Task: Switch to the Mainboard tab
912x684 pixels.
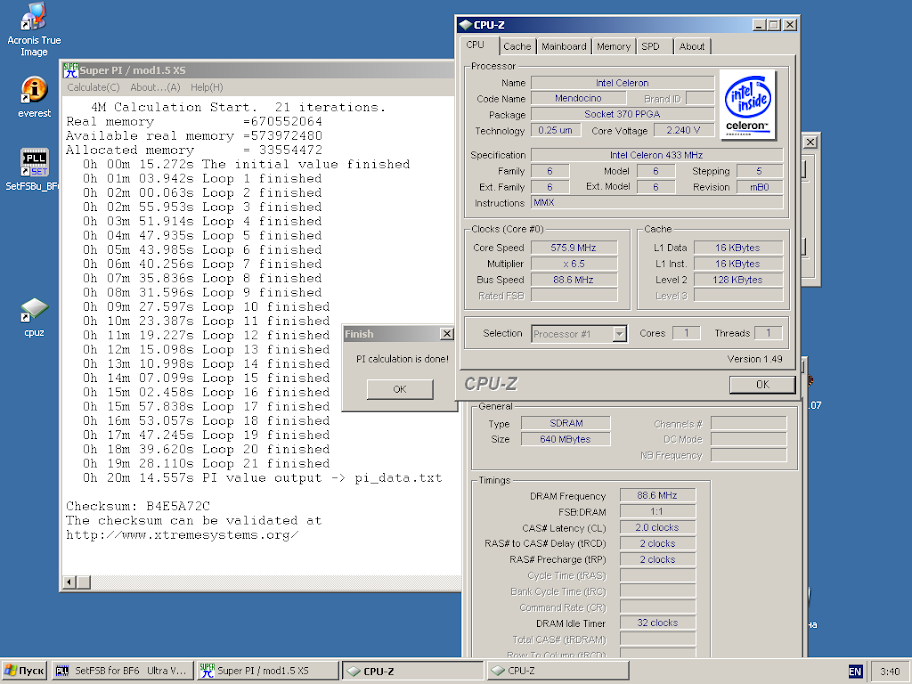Action: [564, 46]
